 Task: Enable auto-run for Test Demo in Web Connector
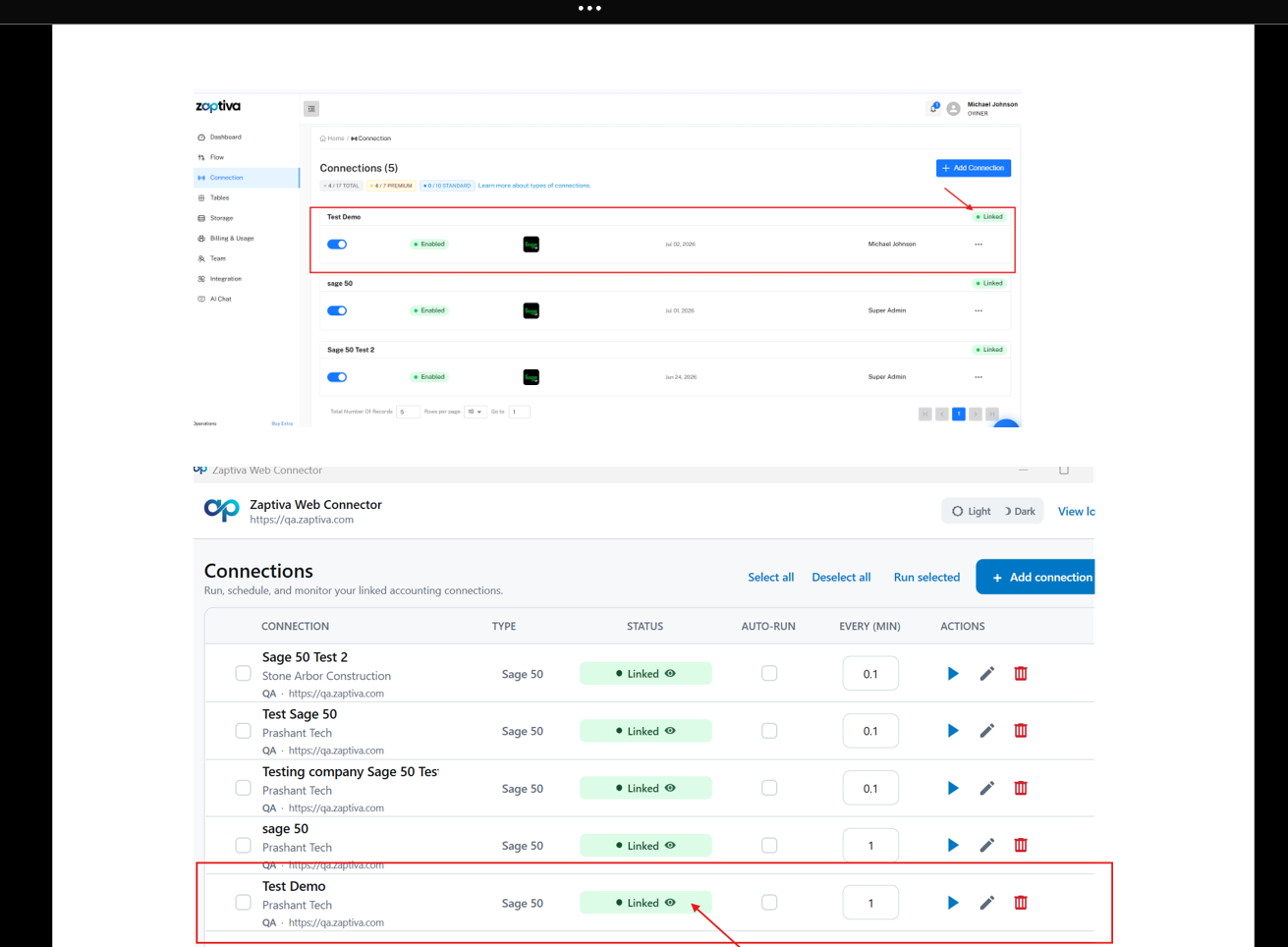(769, 903)
